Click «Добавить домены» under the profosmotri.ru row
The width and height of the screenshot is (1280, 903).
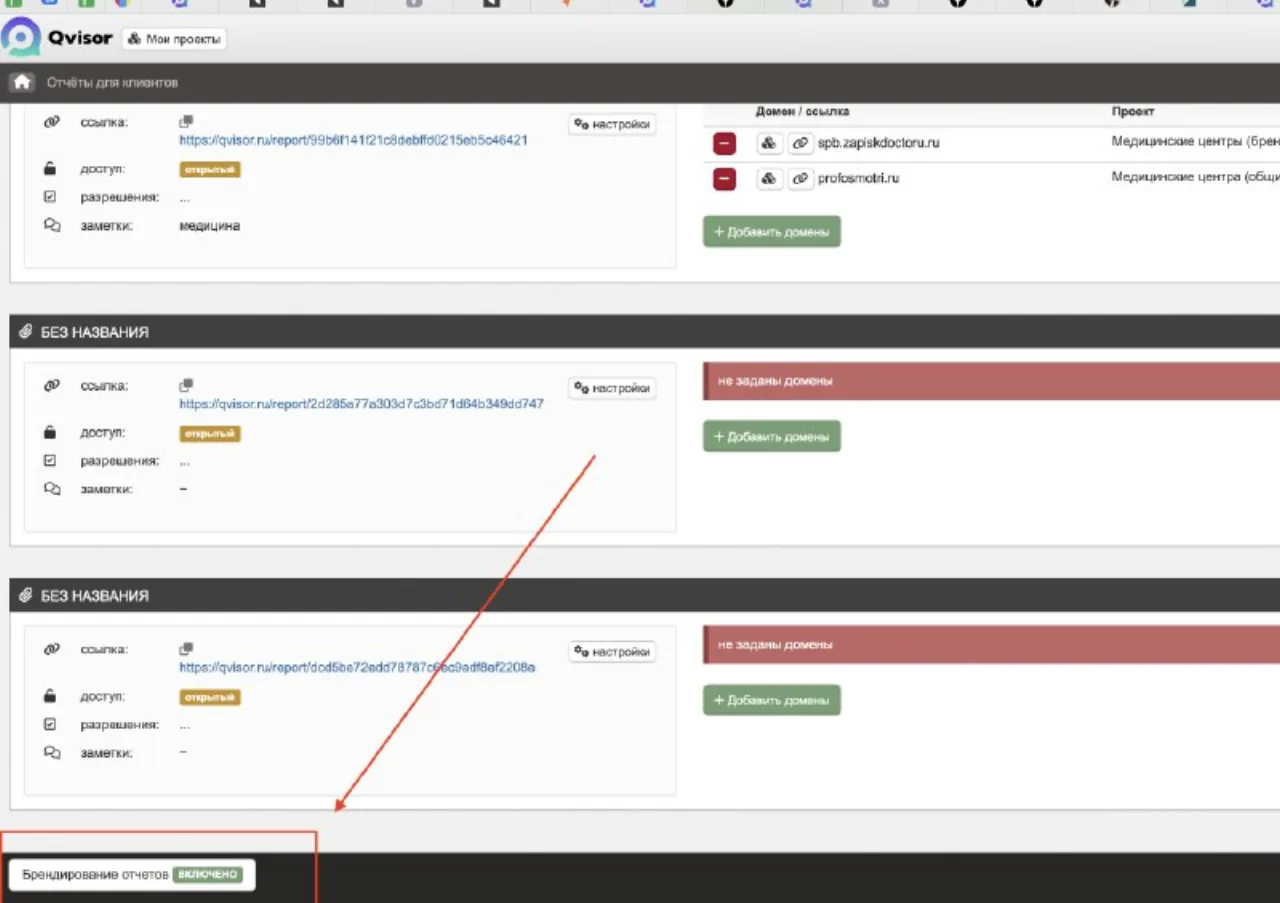pos(772,232)
